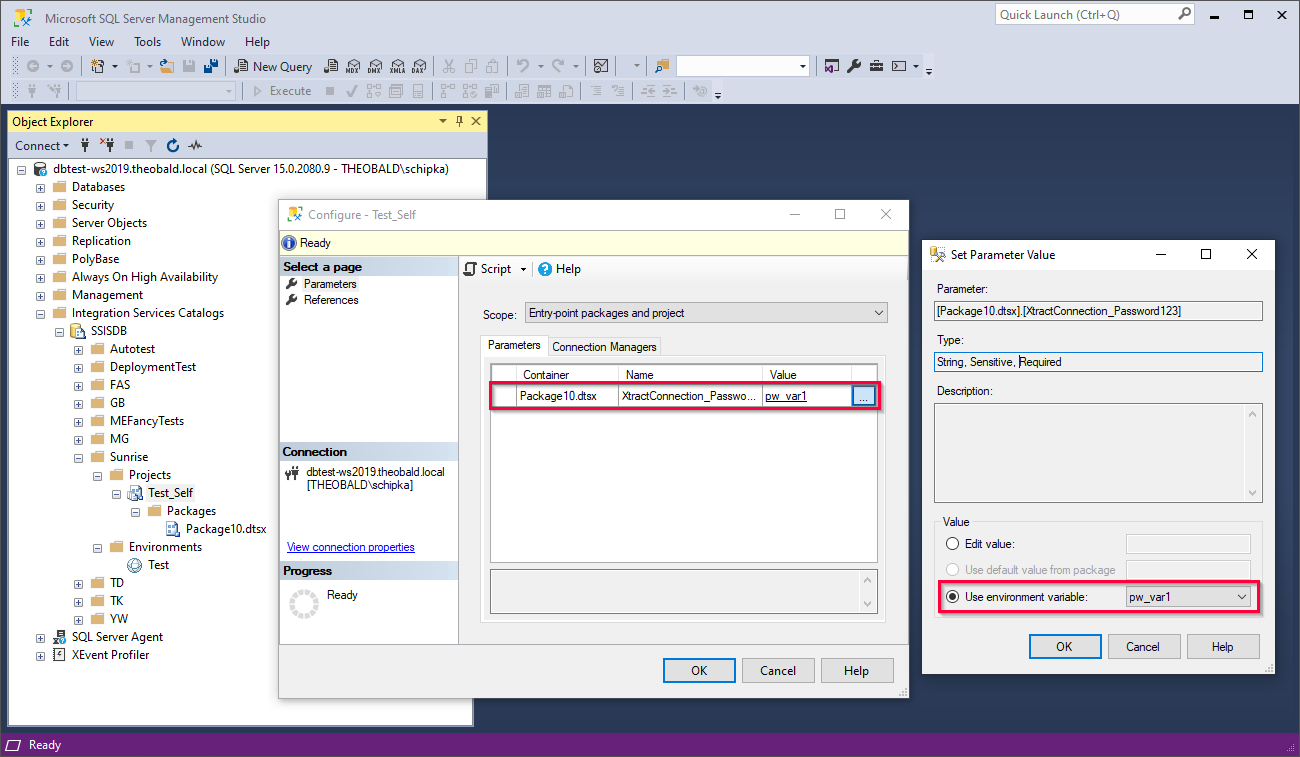This screenshot has width=1300, height=757.
Task: Open the View menu
Action: [101, 42]
